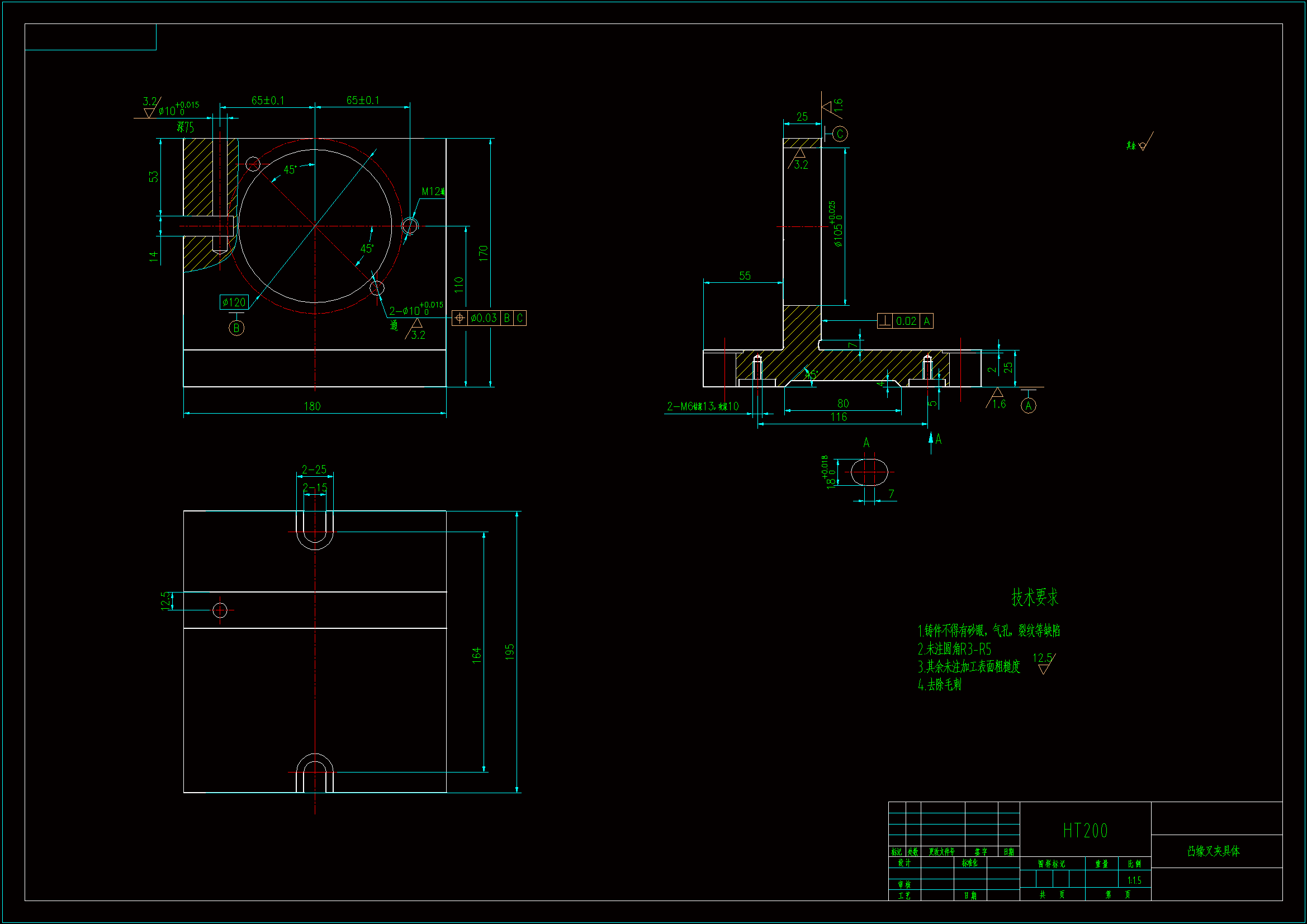Click the position tolerance symbol in ø0.03 frame
1307x924 pixels.
click(x=460, y=318)
